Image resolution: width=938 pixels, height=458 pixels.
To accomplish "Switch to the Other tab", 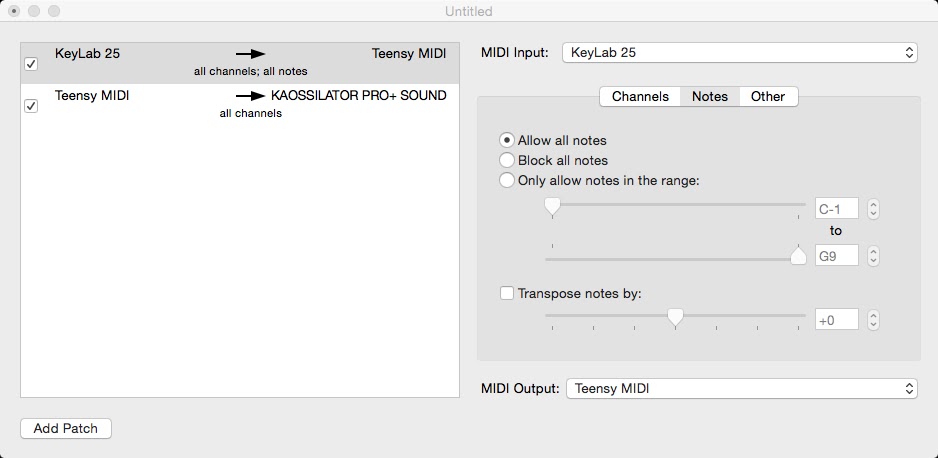I will 768,96.
